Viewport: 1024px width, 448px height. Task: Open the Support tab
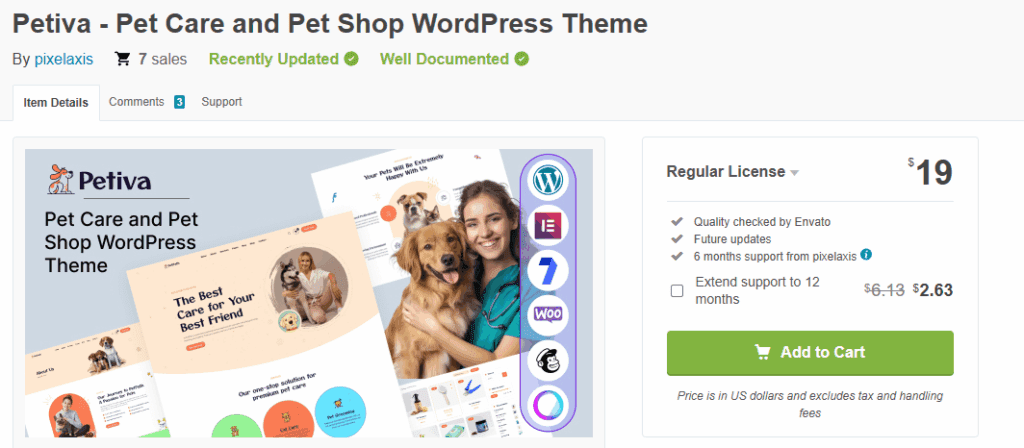221,102
